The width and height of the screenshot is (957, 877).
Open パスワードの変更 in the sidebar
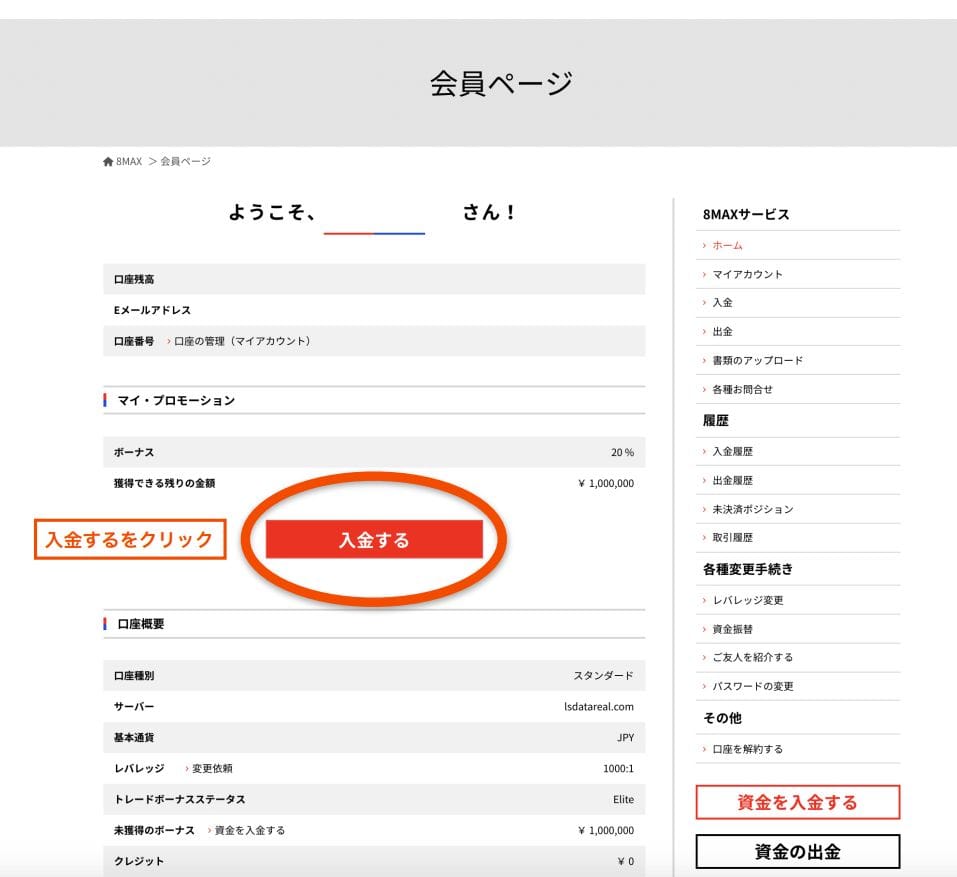[x=753, y=686]
